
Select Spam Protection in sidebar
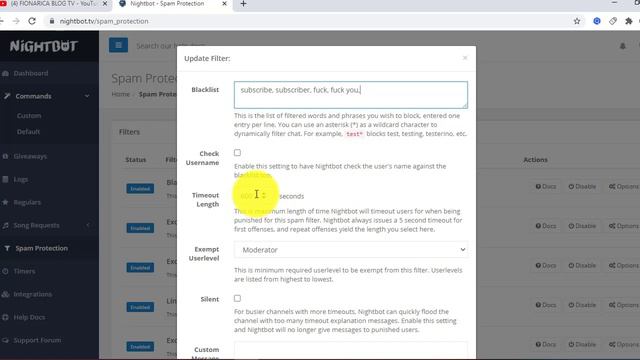pyautogui.click(x=41, y=248)
